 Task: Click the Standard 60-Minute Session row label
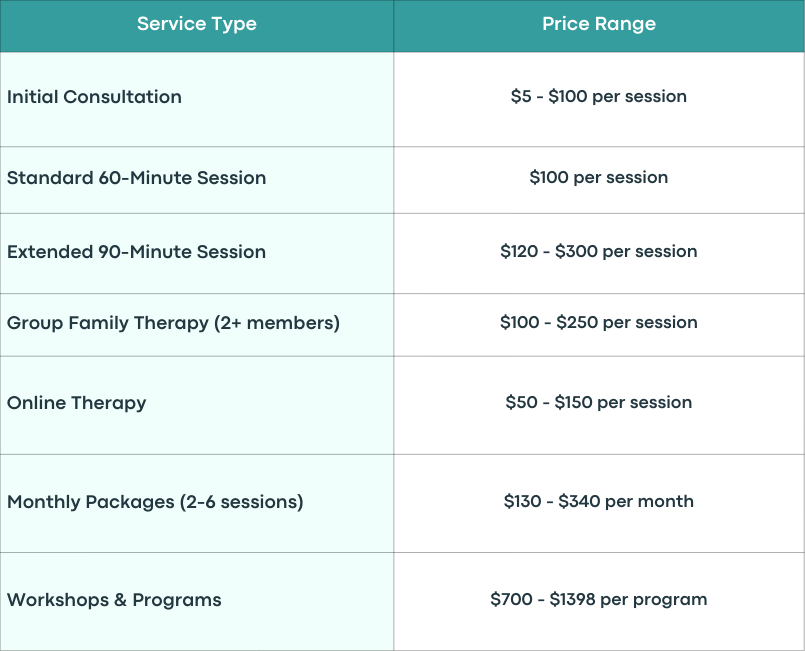click(x=137, y=178)
